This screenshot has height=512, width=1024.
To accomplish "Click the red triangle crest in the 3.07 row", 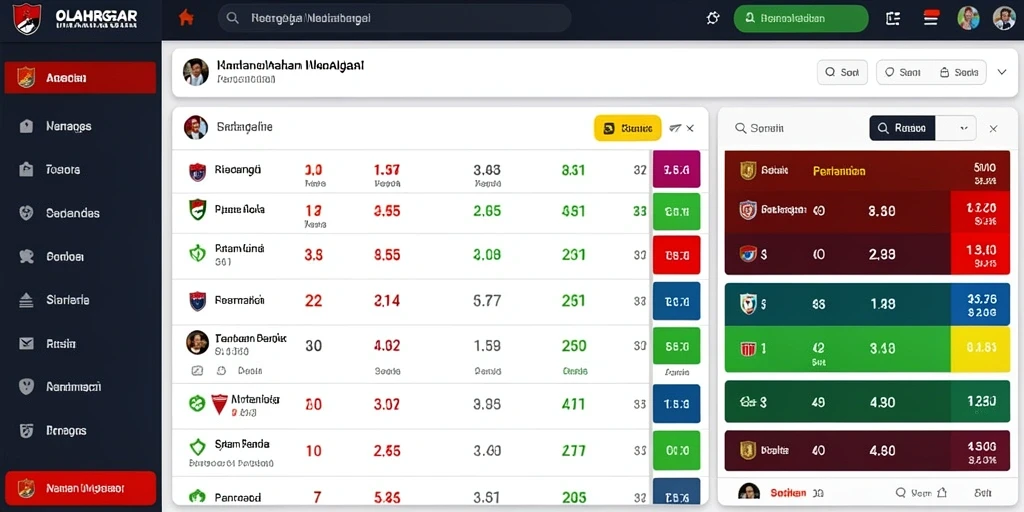I will (x=219, y=404).
